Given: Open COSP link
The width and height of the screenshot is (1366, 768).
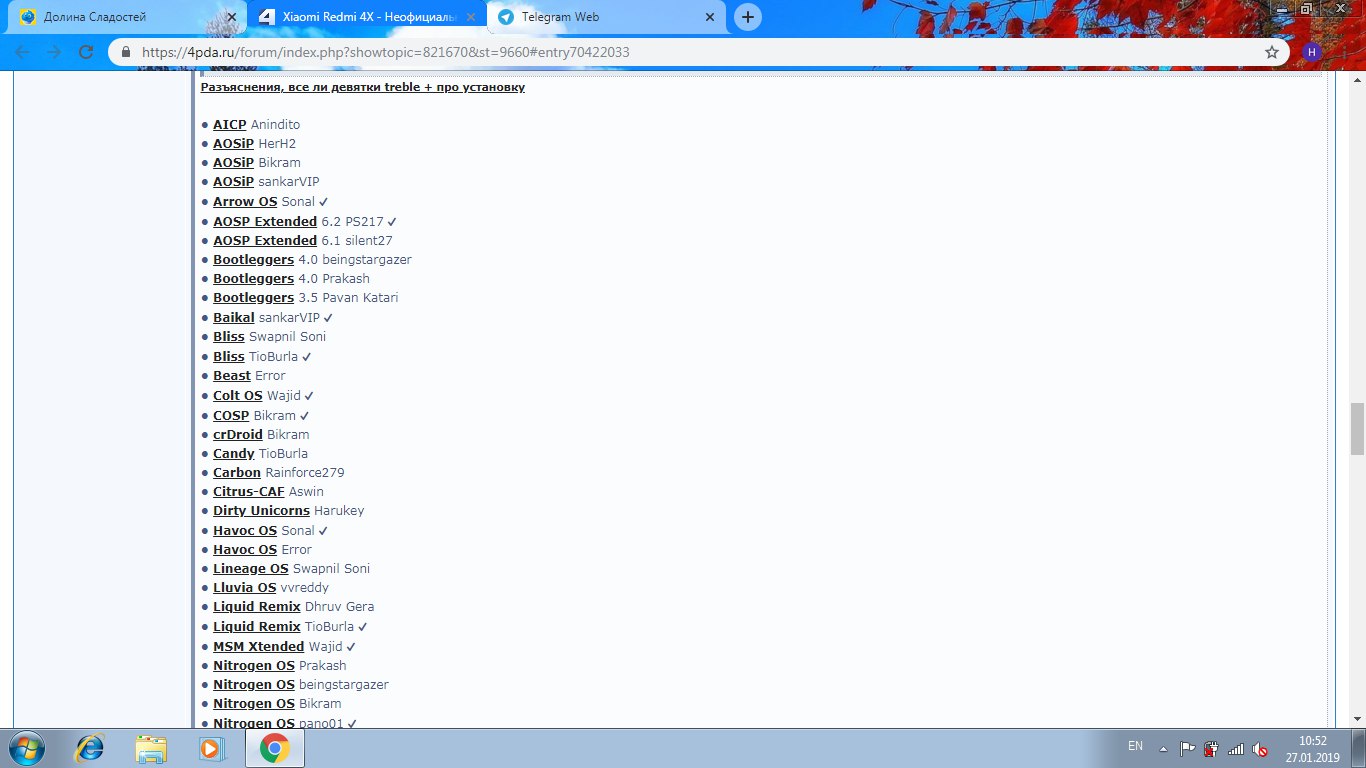Looking at the screenshot, I should coord(231,415).
